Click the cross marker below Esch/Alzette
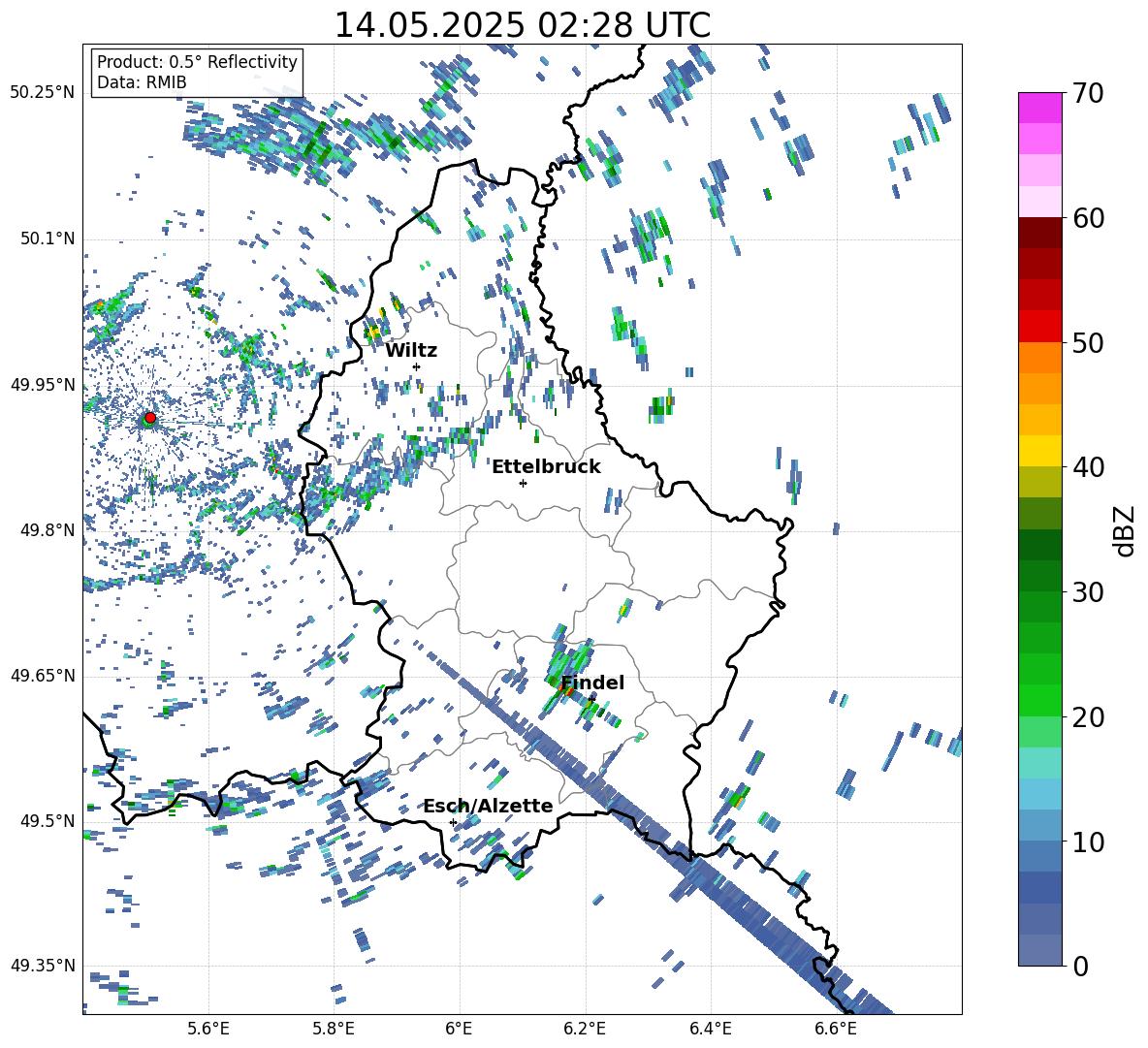This screenshot has height=1048, width=1148. pos(453,822)
